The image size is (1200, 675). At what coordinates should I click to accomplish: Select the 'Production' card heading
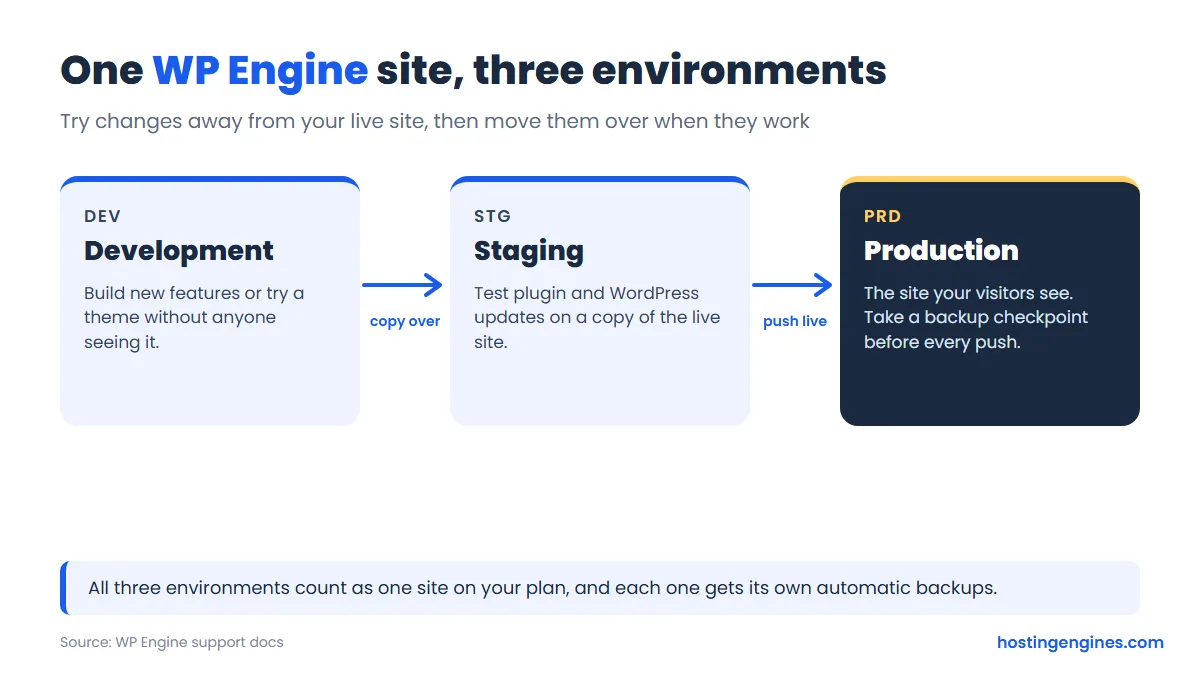pos(941,250)
